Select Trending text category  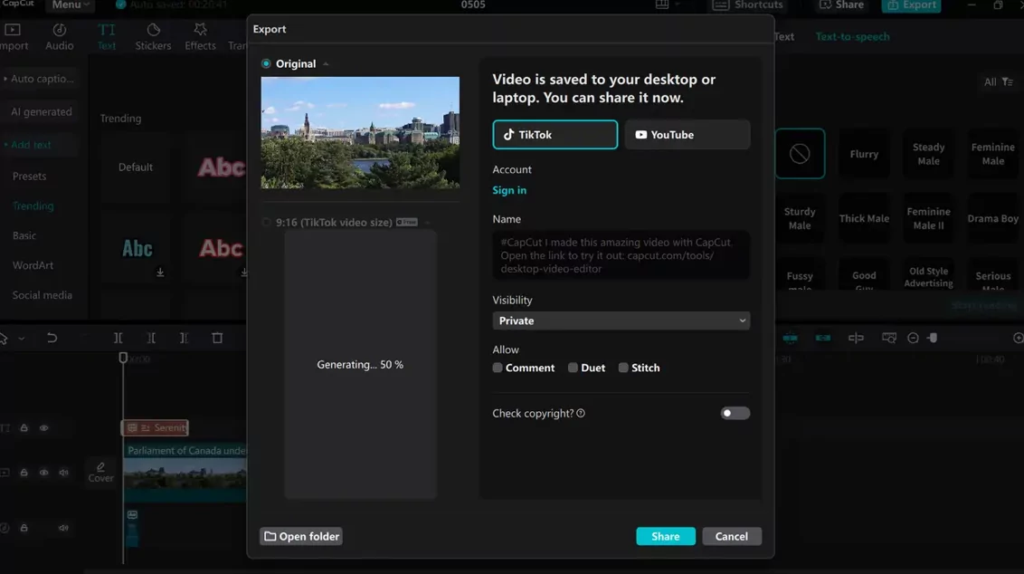coord(33,206)
